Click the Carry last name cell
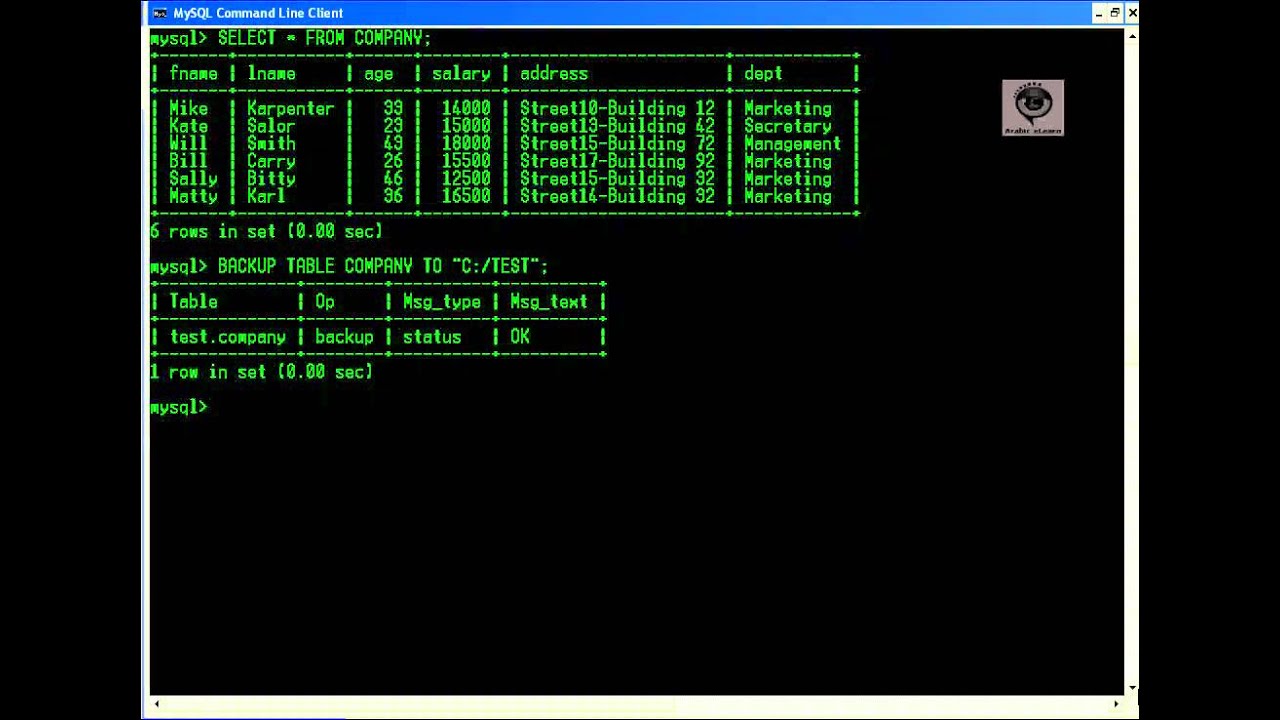The image size is (1280, 720). click(271, 161)
